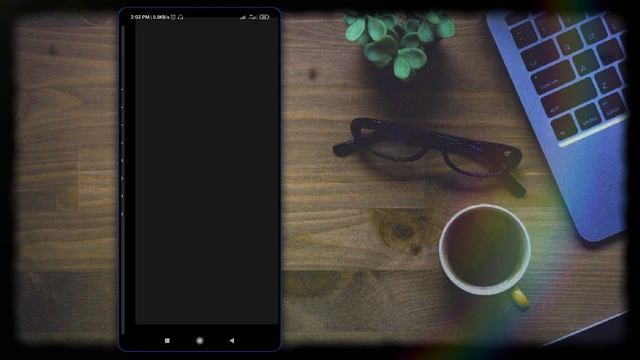This screenshot has height=360, width=640.
Task: Tap the 2:02 PM clock text
Action: click(140, 17)
